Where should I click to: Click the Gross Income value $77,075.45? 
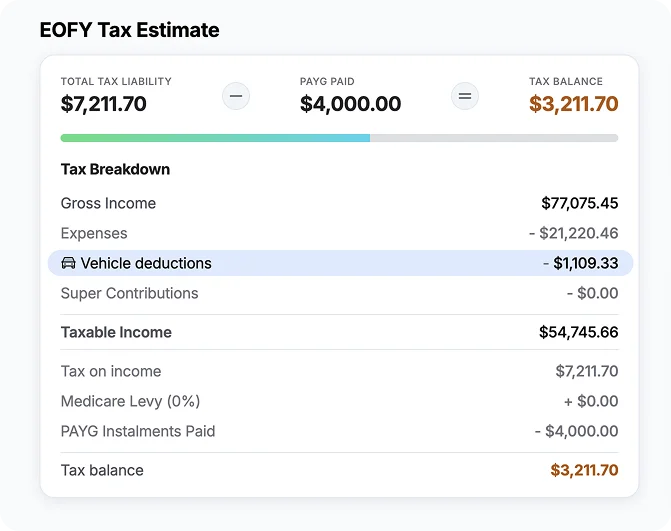pyautogui.click(x=579, y=203)
